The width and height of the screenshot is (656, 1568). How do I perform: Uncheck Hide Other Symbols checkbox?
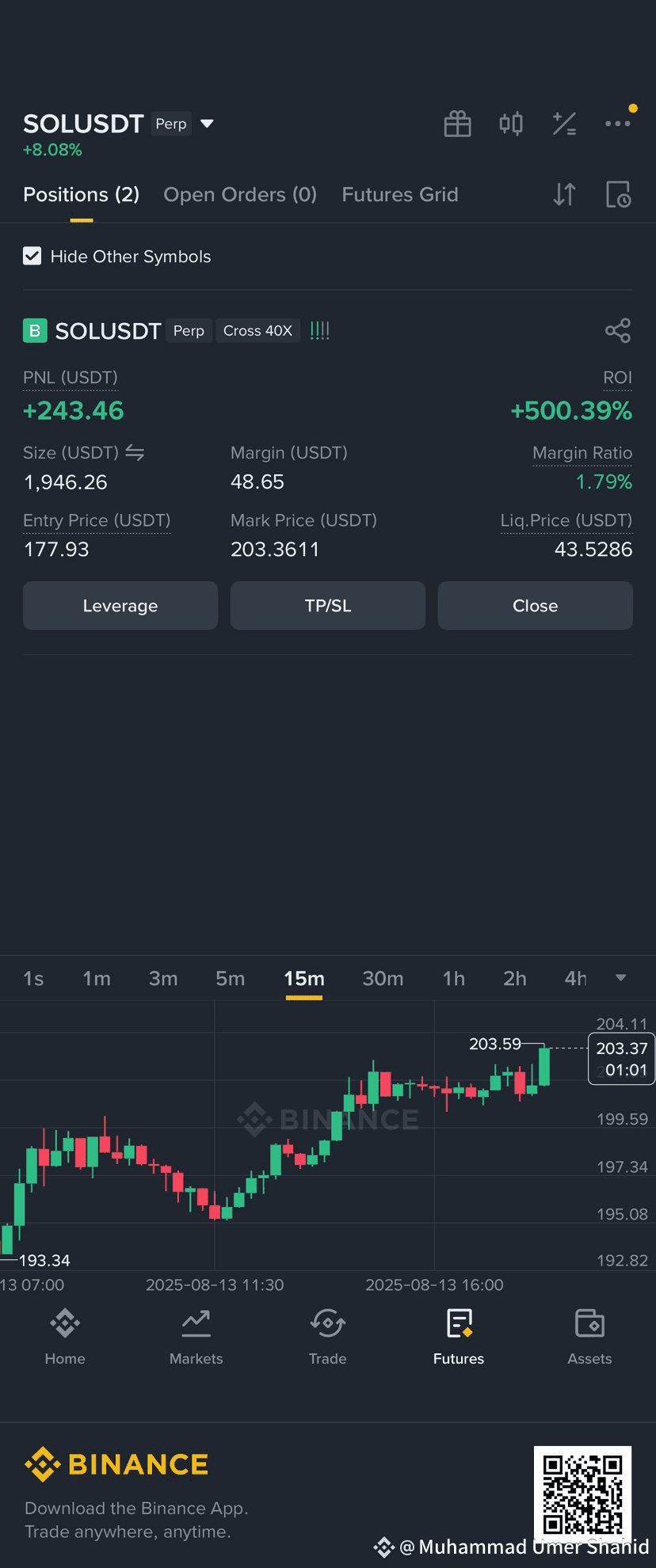coord(32,256)
